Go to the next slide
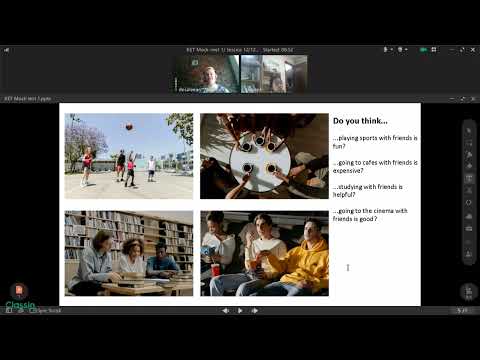Screen dimensions: 480x360 tap(255, 311)
